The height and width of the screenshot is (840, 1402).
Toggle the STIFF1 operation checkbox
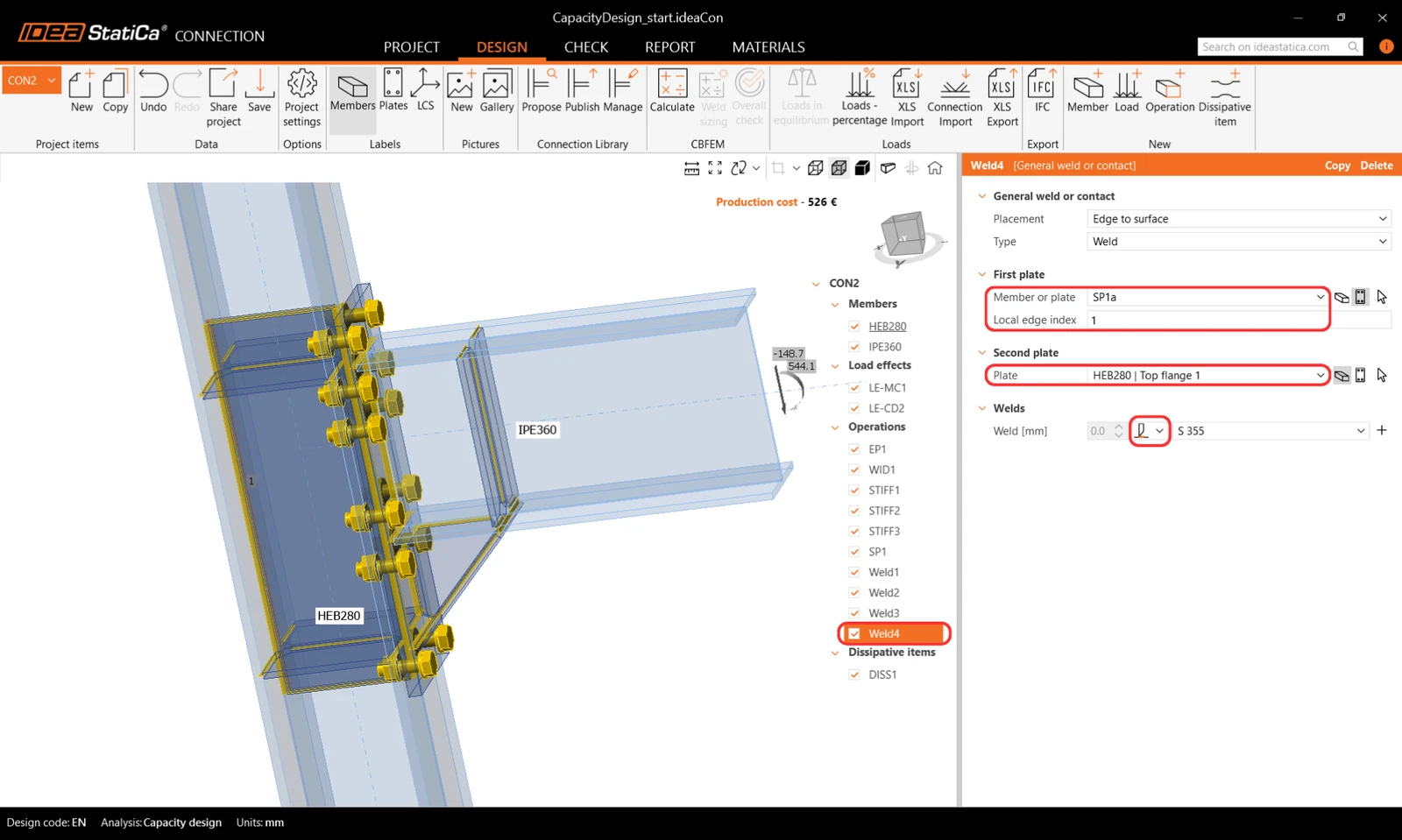pos(854,491)
